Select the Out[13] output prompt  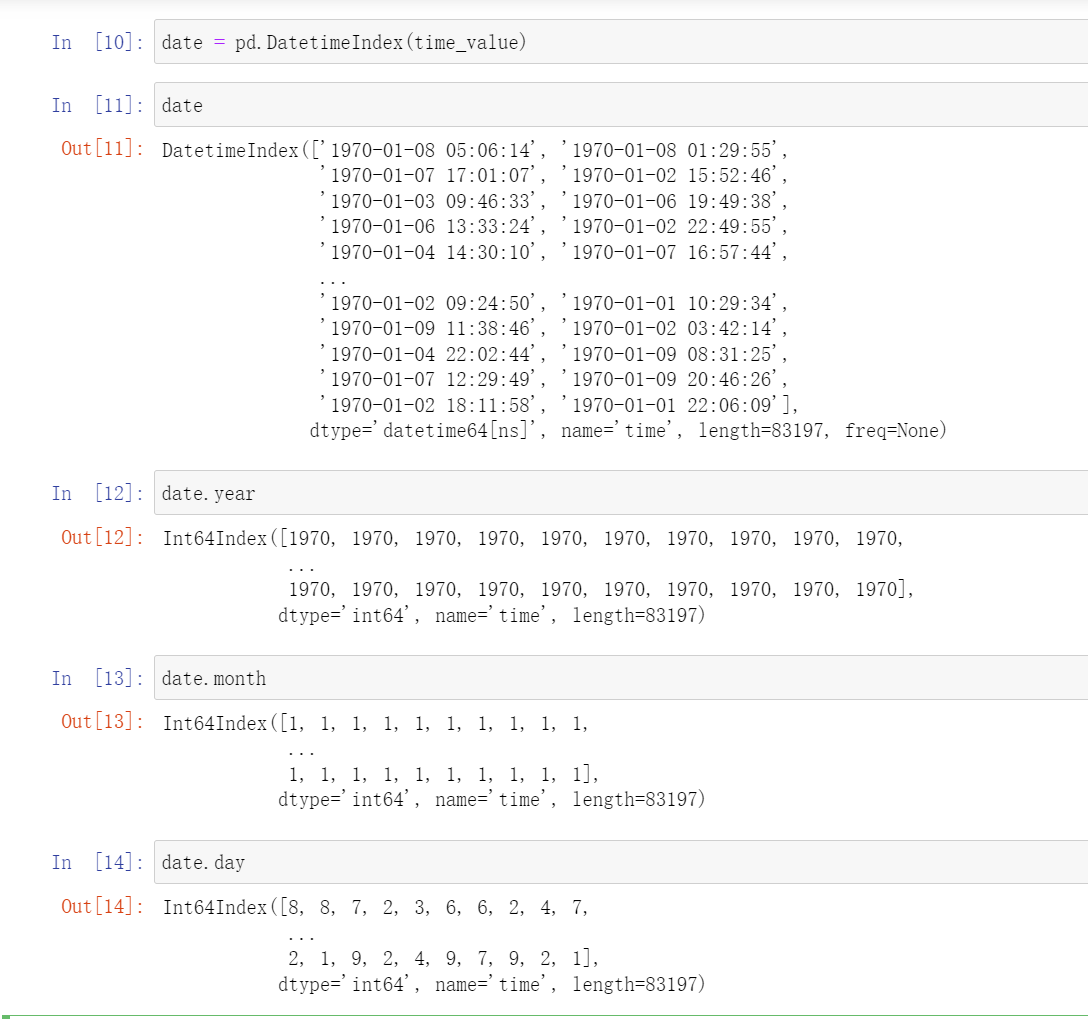tap(102, 721)
